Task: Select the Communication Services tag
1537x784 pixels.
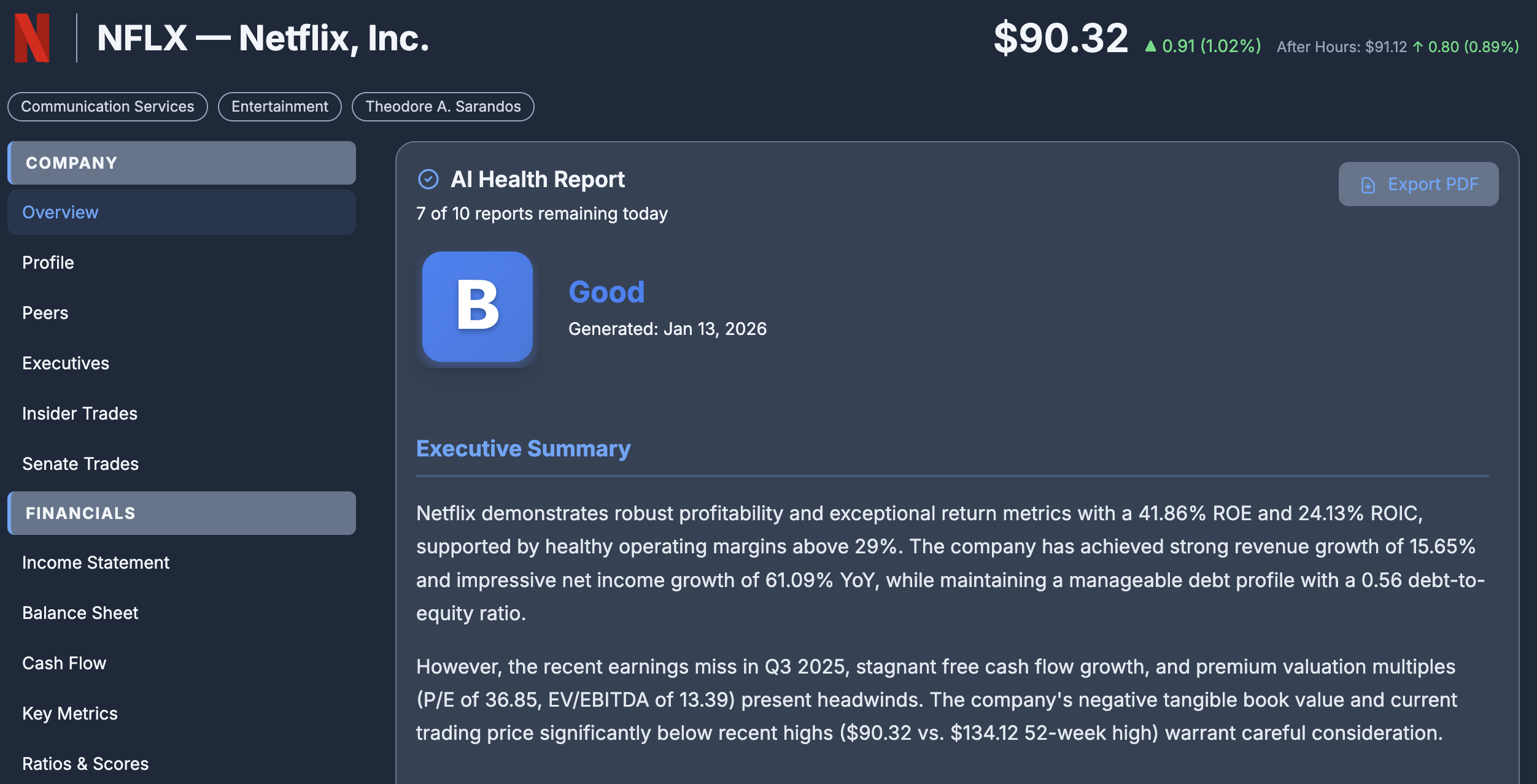Action: pyautogui.click(x=107, y=106)
